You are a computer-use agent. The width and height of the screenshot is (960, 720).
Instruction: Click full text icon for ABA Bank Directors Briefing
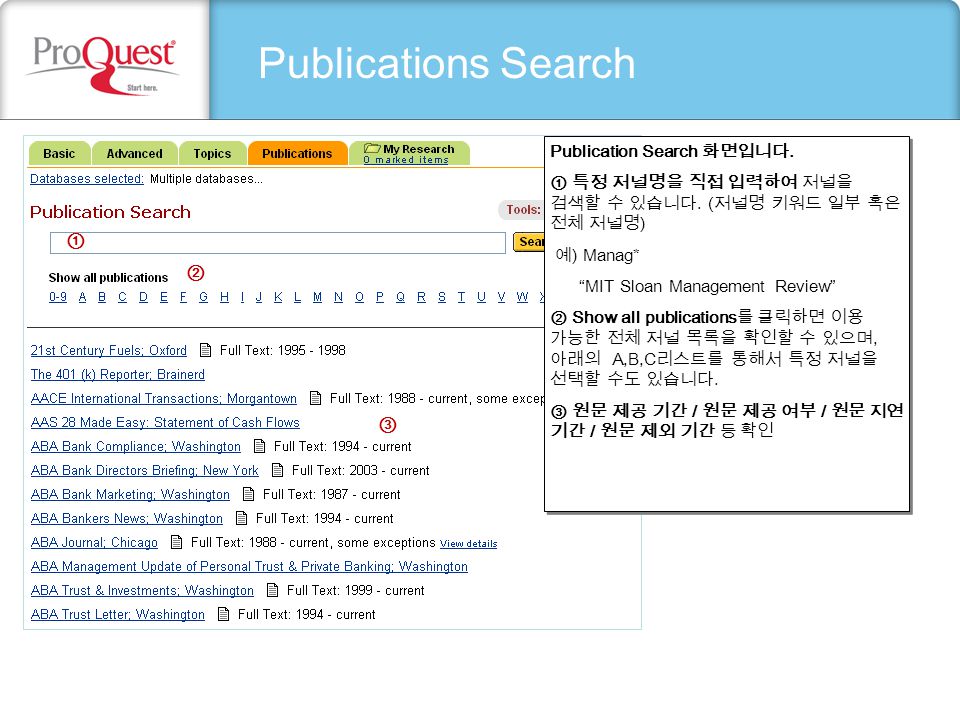tap(277, 470)
